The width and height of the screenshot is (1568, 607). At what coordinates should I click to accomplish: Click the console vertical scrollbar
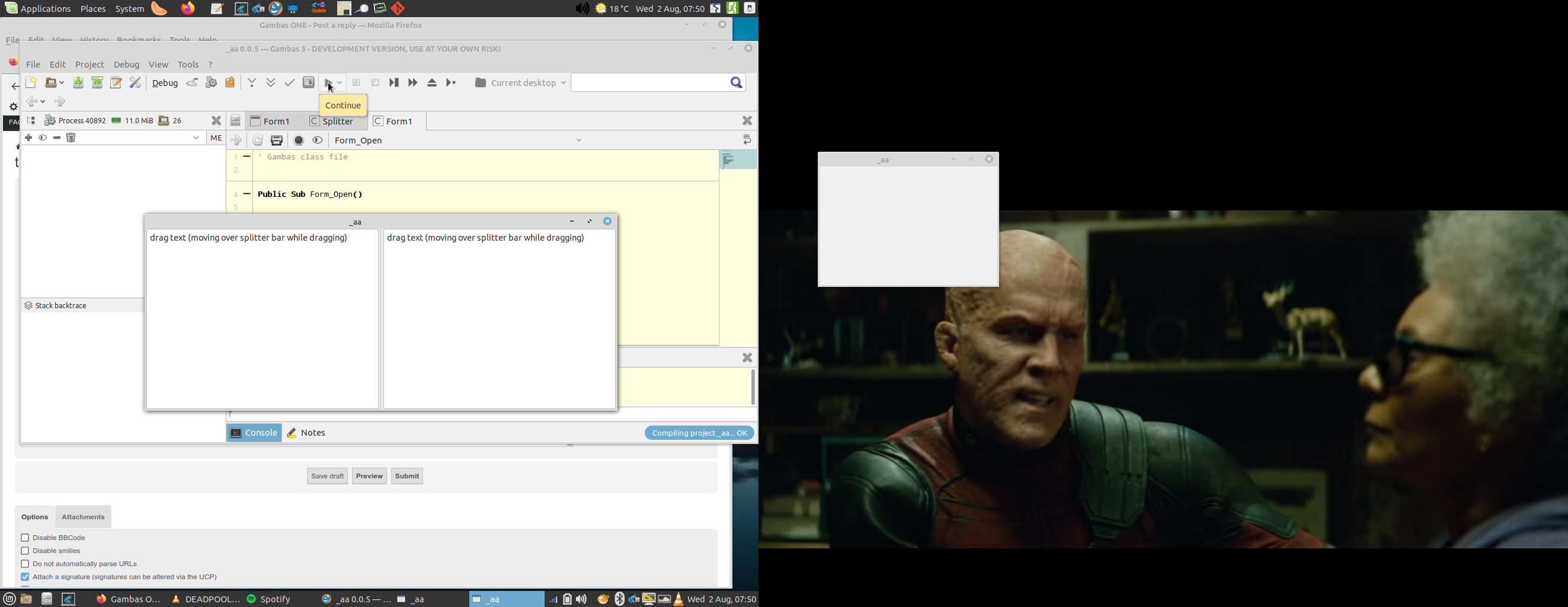pos(753,387)
